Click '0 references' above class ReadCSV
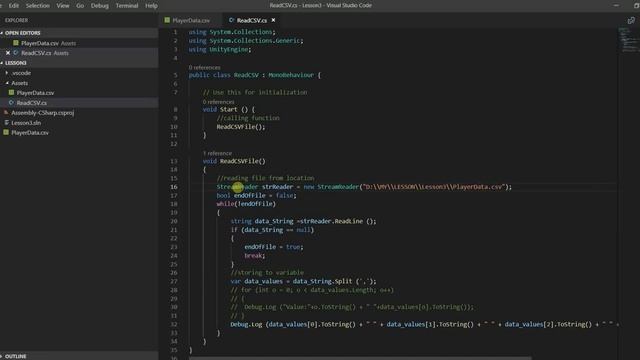640x360 pixels. click(x=204, y=67)
